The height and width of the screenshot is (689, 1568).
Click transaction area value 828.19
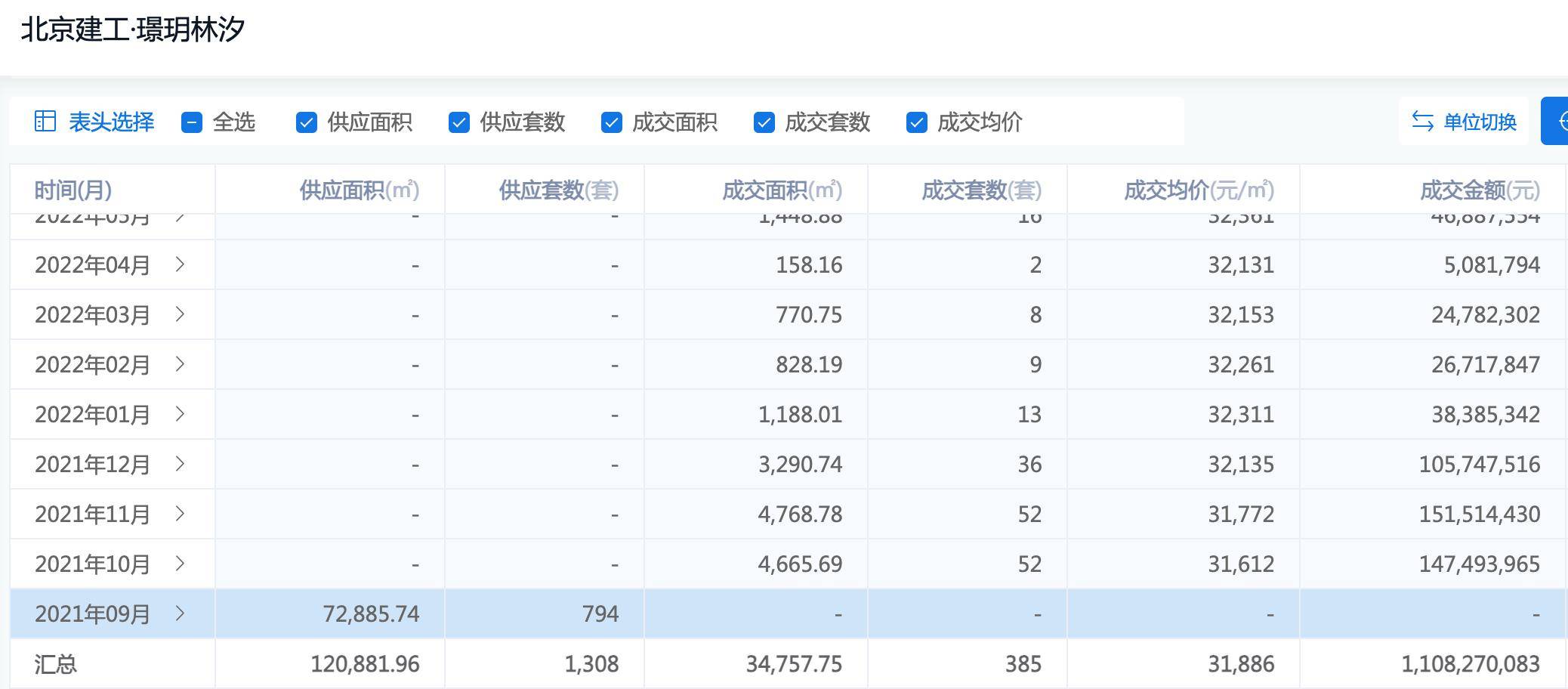(x=809, y=364)
